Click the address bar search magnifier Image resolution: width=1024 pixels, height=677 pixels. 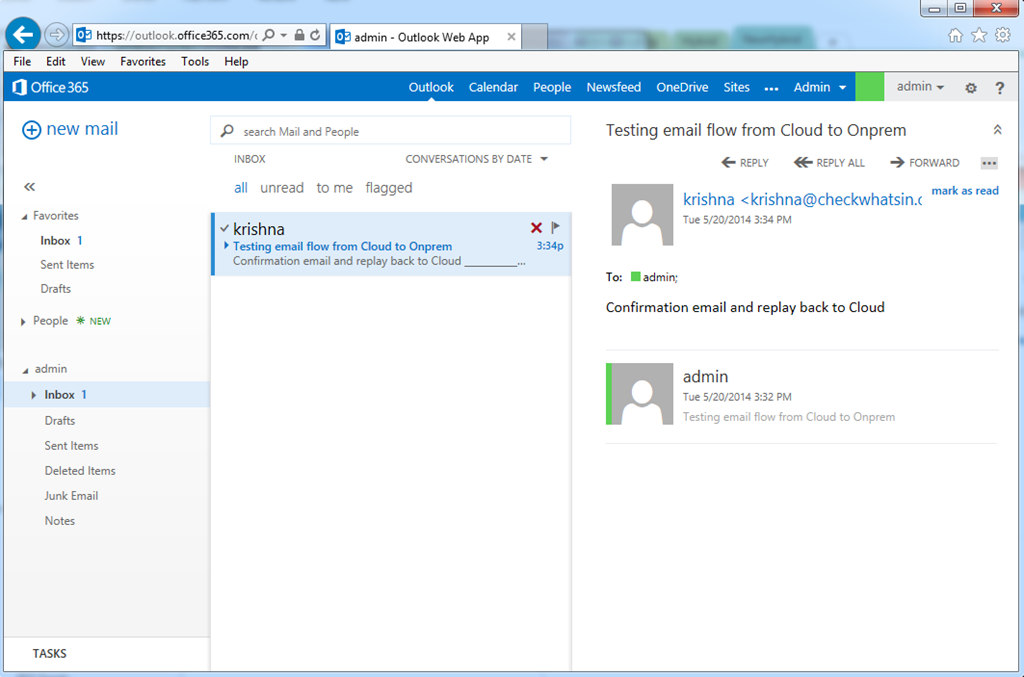[x=268, y=35]
